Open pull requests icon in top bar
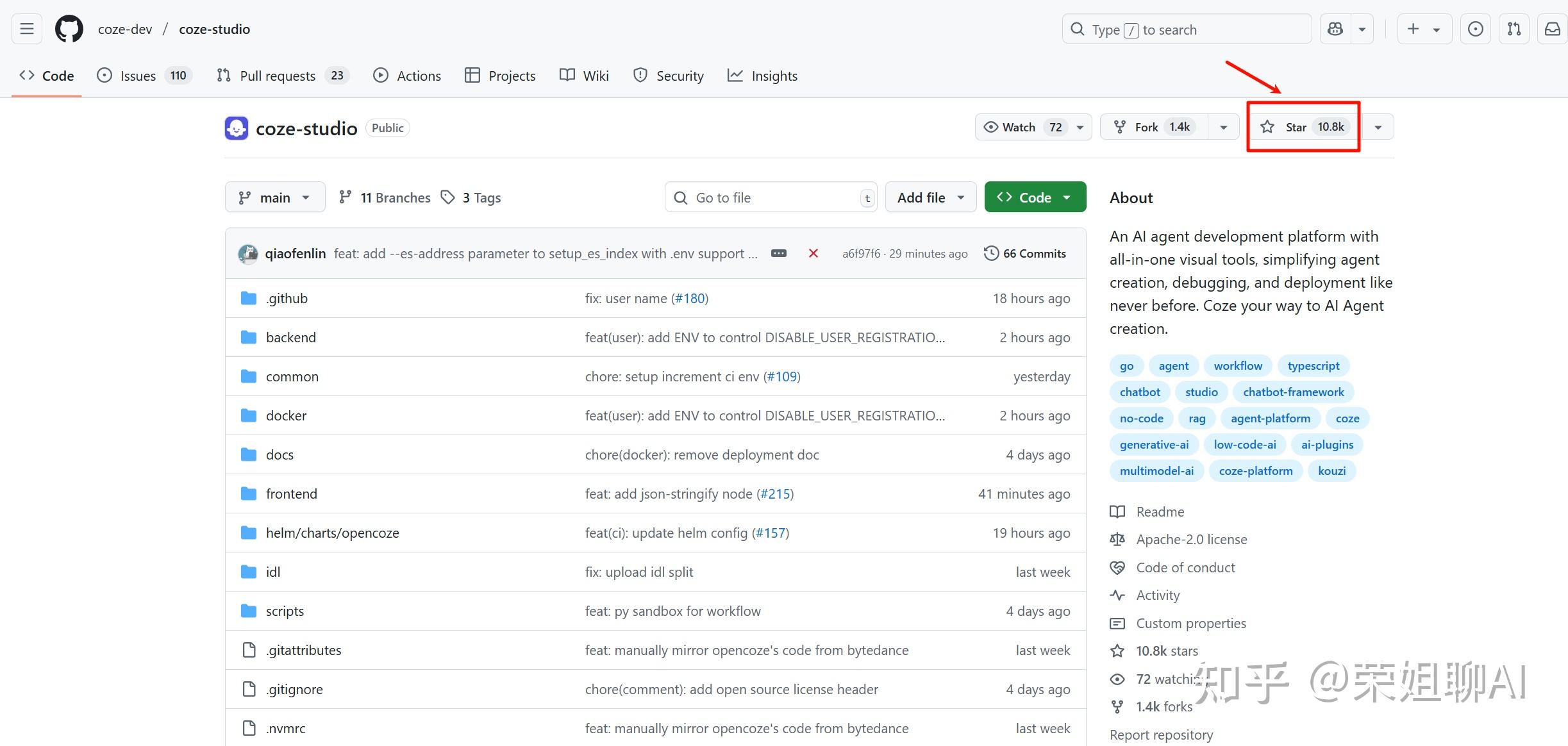The height and width of the screenshot is (746, 1568). click(1514, 29)
